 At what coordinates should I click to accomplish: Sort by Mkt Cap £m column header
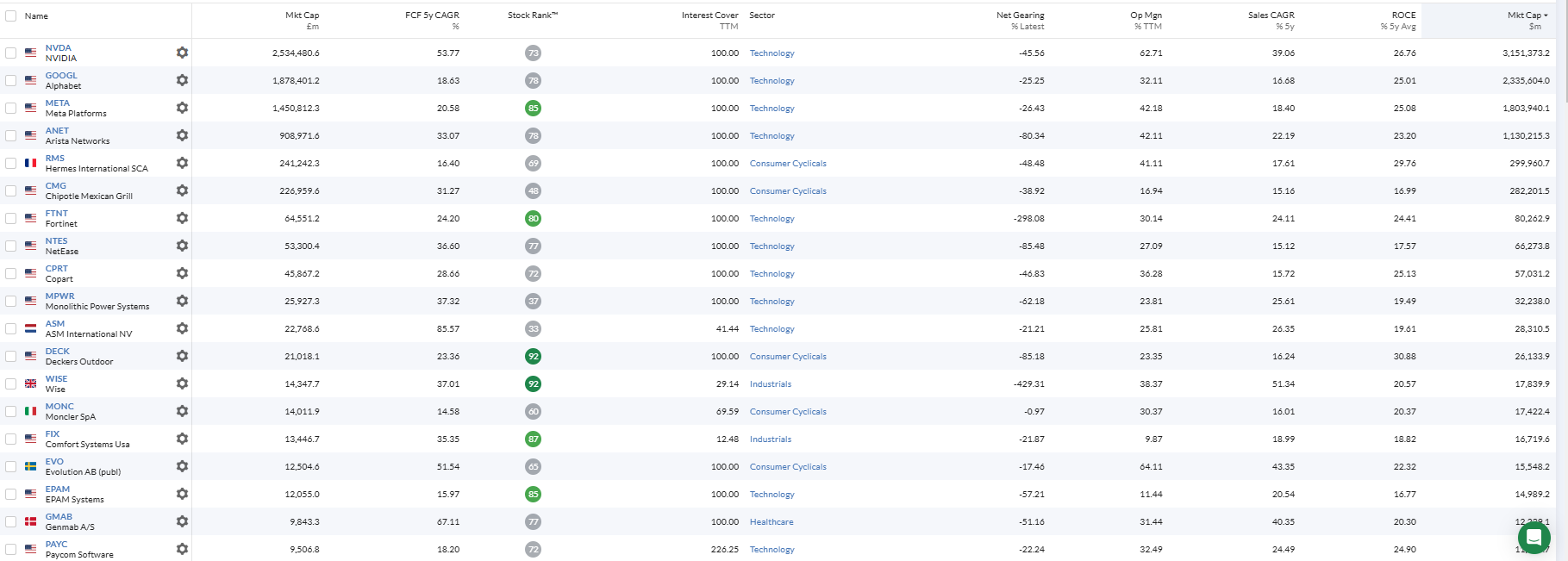click(x=302, y=21)
